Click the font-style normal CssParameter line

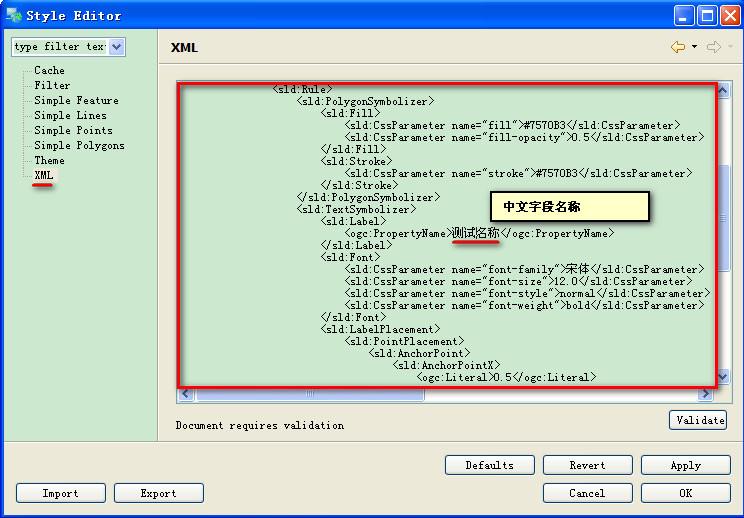point(527,293)
